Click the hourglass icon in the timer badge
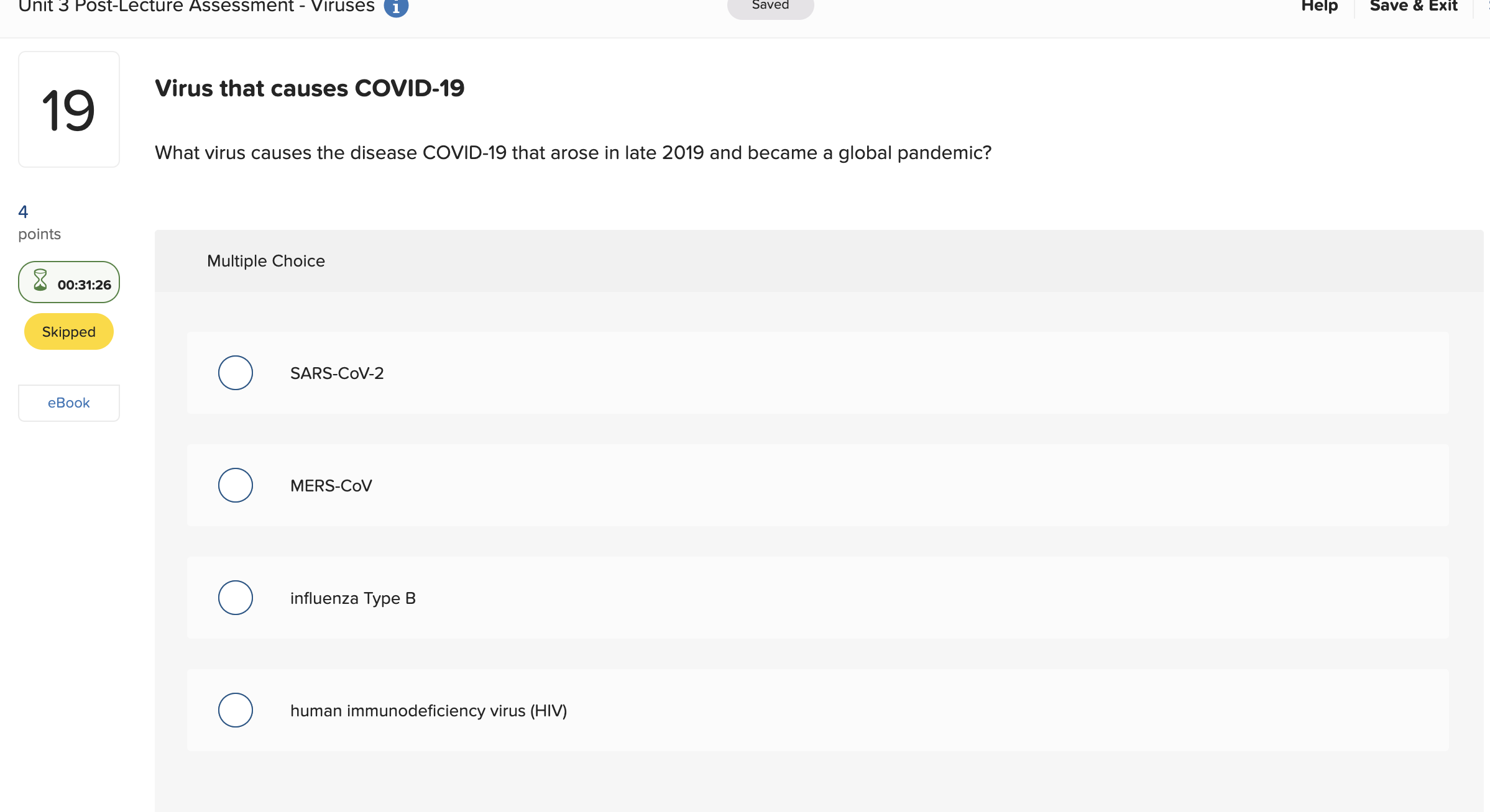This screenshot has width=1490, height=812. pyautogui.click(x=40, y=281)
